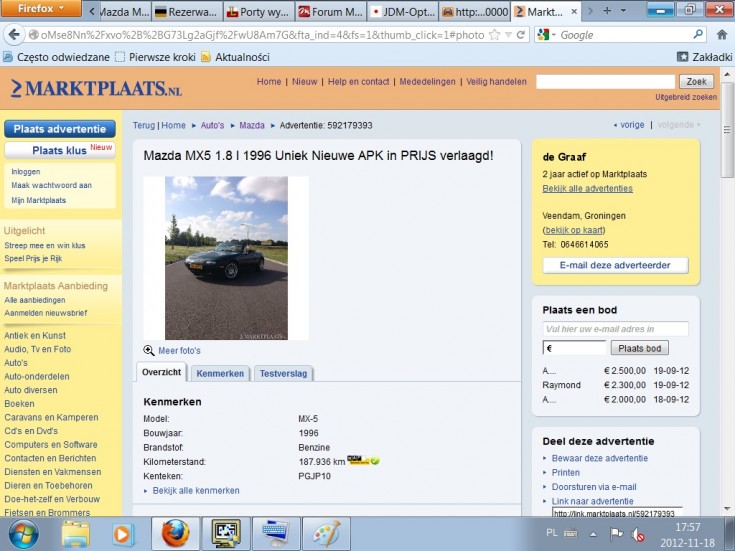This screenshot has width=735, height=551.
Task: Open the Paint taskbar icon
Action: [327, 534]
